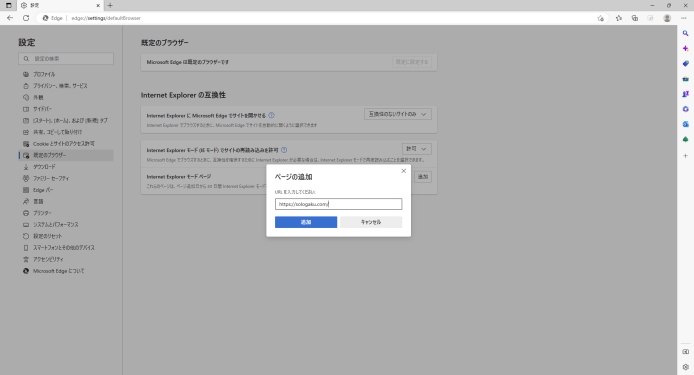Screen dimensions: 694x375
Task: Open the Favorites toolbar icon
Action: coord(619,18)
